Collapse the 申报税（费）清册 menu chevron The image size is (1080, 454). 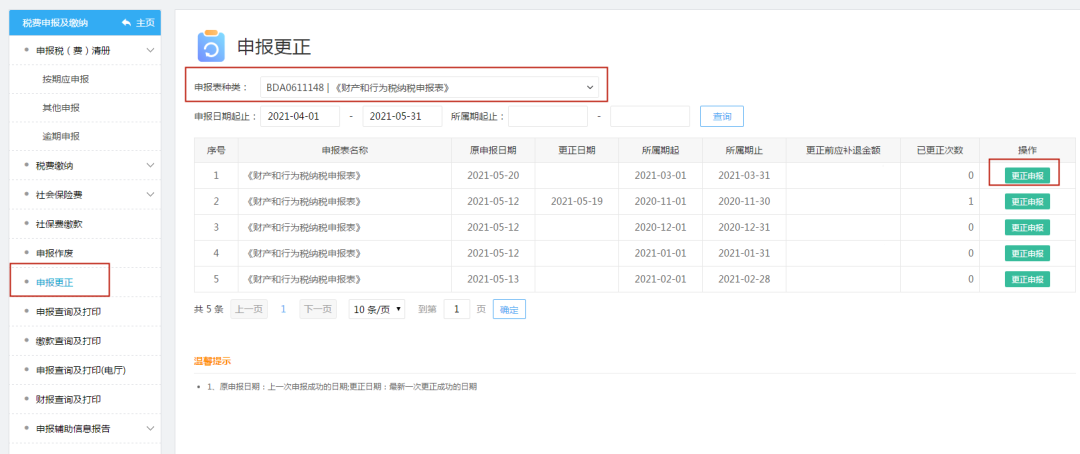[x=150, y=50]
